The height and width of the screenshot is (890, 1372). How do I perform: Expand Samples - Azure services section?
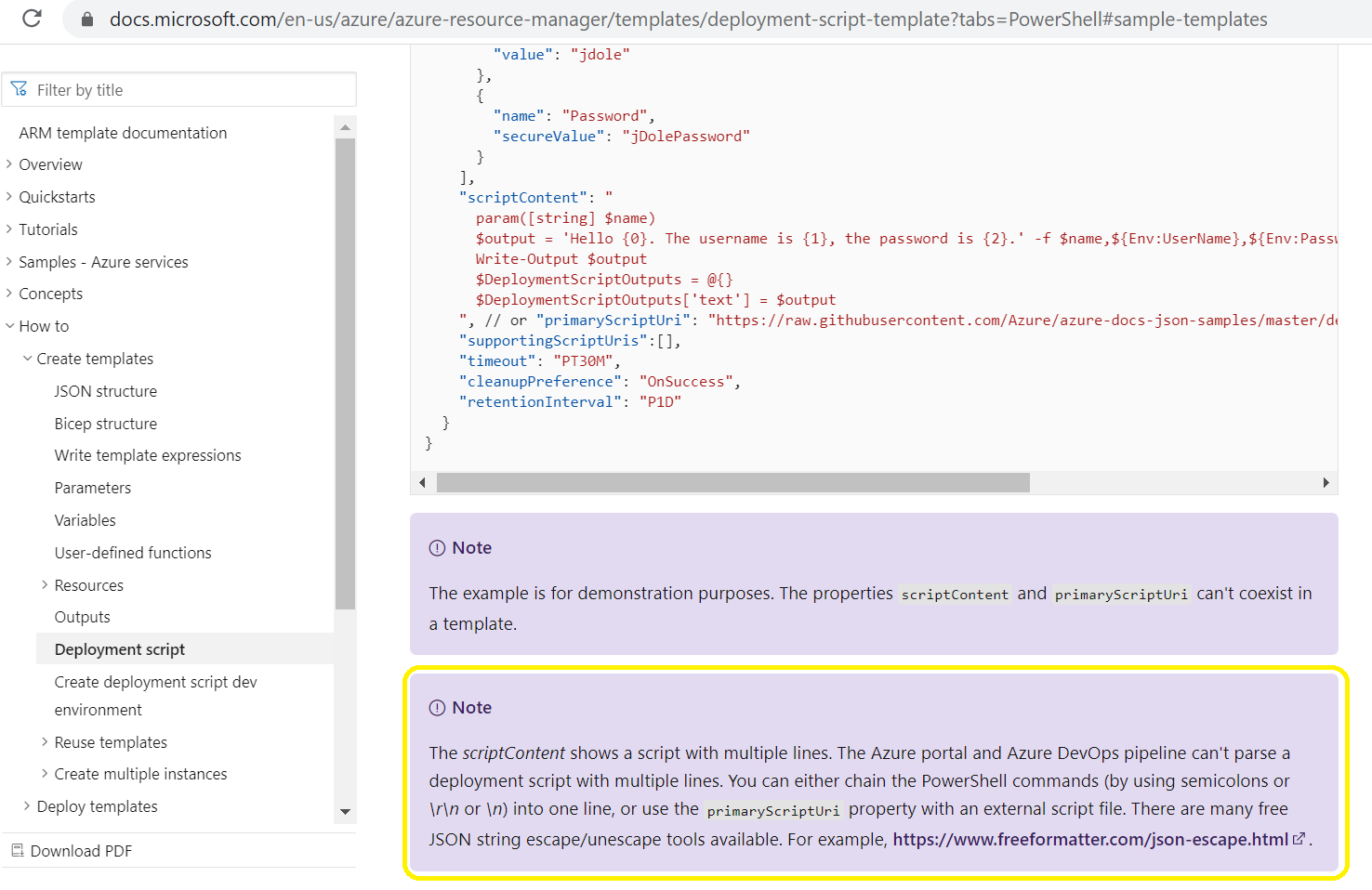[x=9, y=262]
